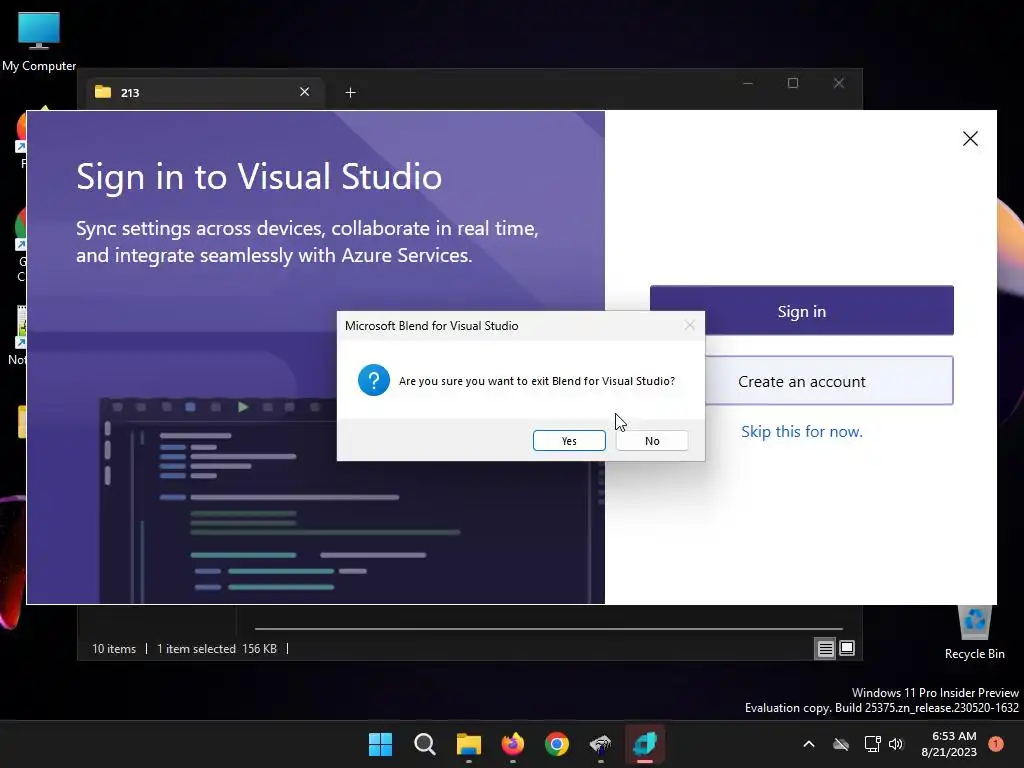
Task: Open the Recycle Bin desktop icon
Action: click(974, 632)
